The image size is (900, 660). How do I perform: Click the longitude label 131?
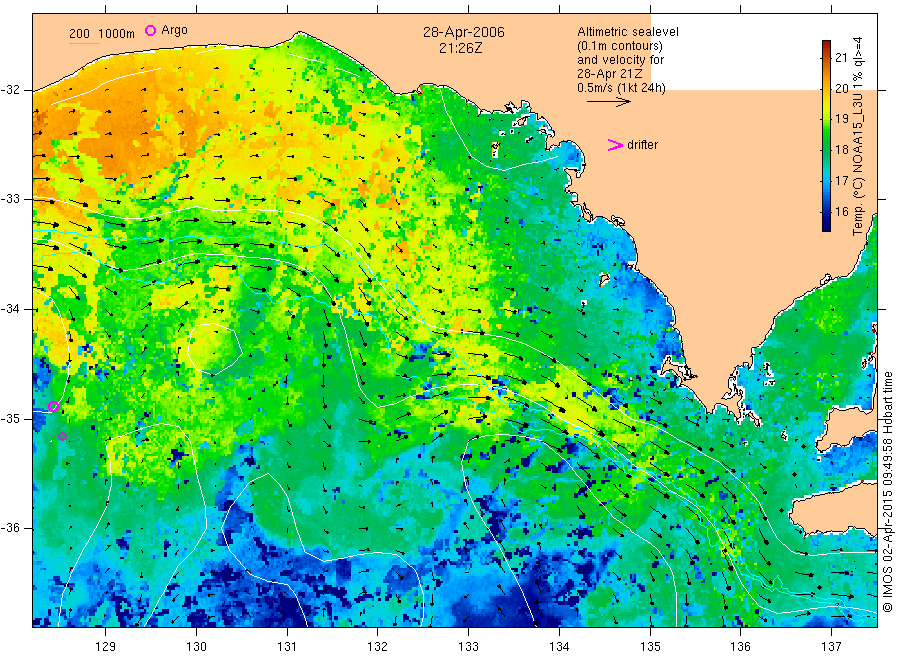pyautogui.click(x=287, y=647)
